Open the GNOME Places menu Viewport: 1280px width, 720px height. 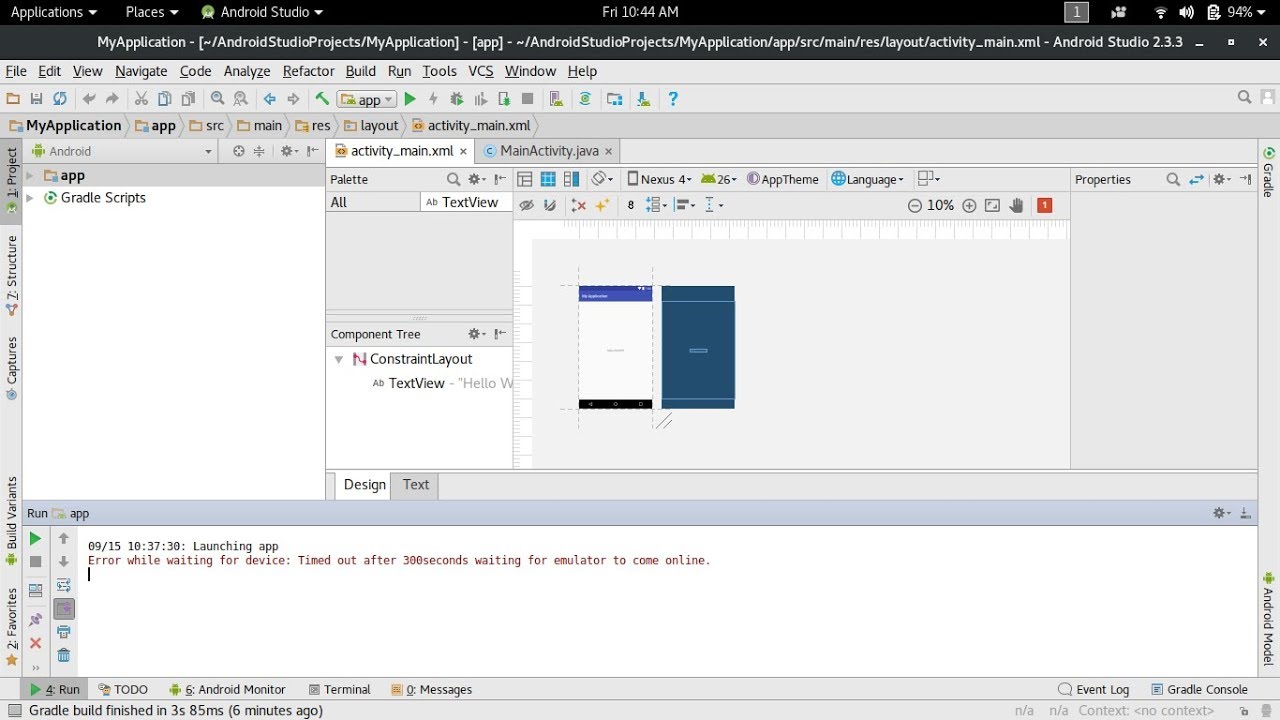click(x=152, y=12)
